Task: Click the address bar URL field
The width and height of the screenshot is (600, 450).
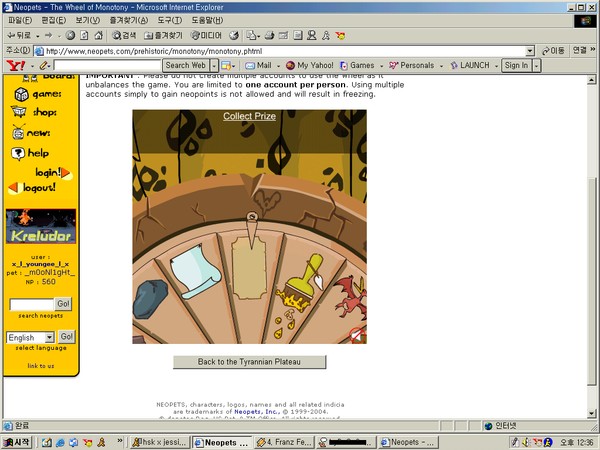Action: [280, 51]
